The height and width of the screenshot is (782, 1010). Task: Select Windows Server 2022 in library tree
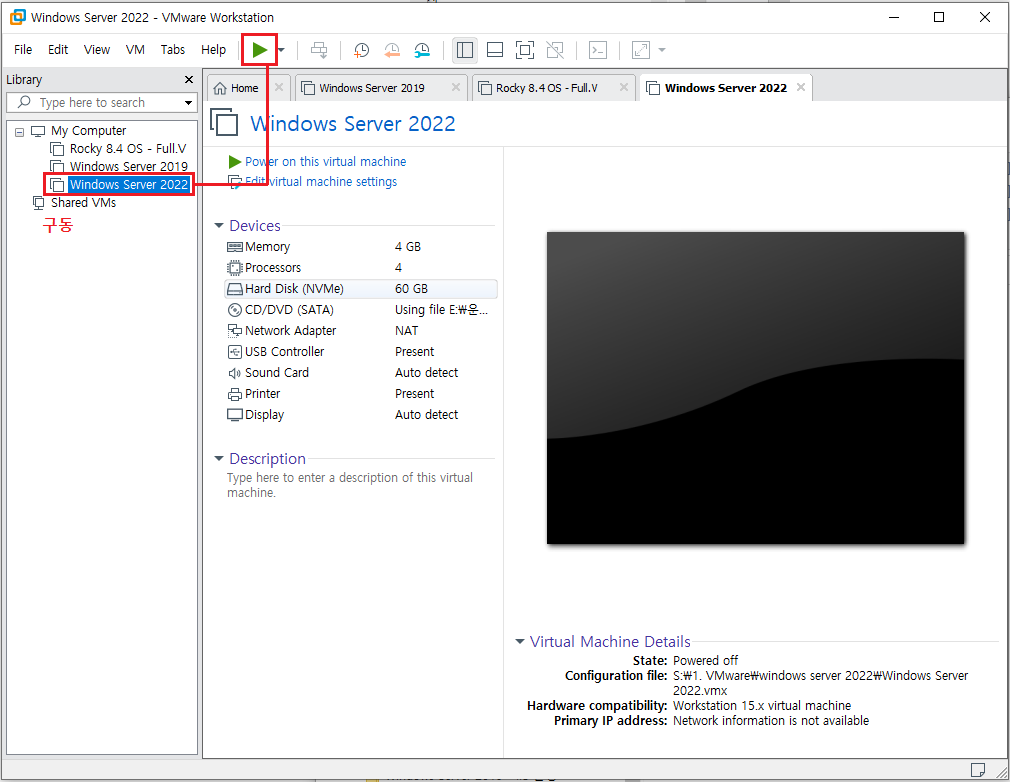(129, 184)
